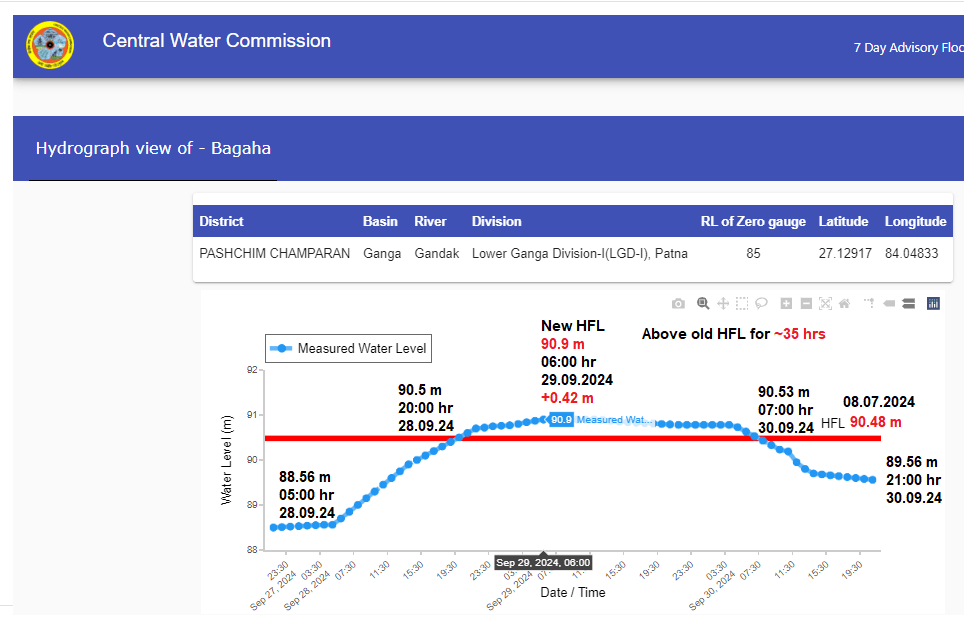Choose the Lasso Select tool
The image size is (964, 644).
pos(761,303)
